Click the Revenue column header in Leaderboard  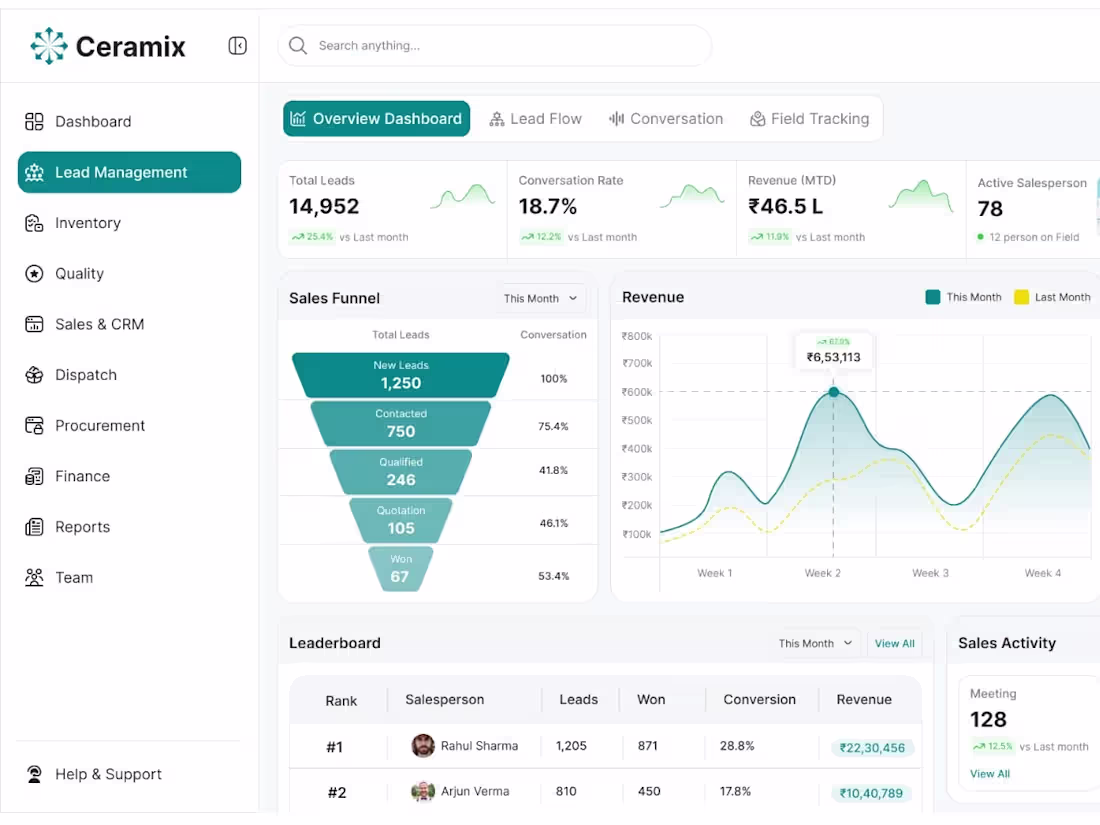864,699
